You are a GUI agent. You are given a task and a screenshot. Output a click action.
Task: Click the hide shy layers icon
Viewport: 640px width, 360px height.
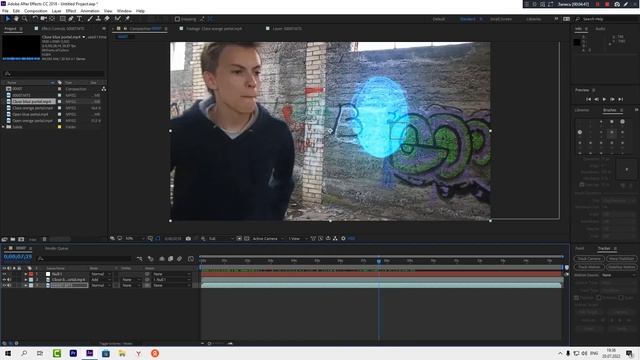coord(162,259)
